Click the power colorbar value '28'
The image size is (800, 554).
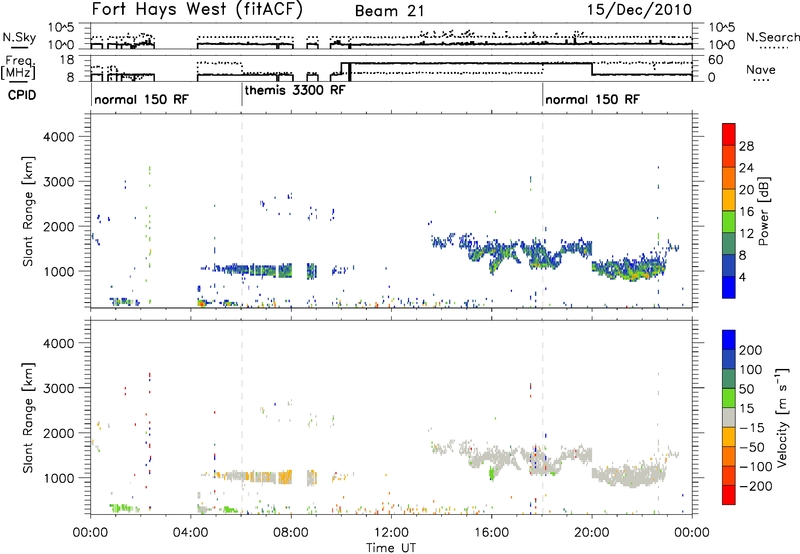746,146
